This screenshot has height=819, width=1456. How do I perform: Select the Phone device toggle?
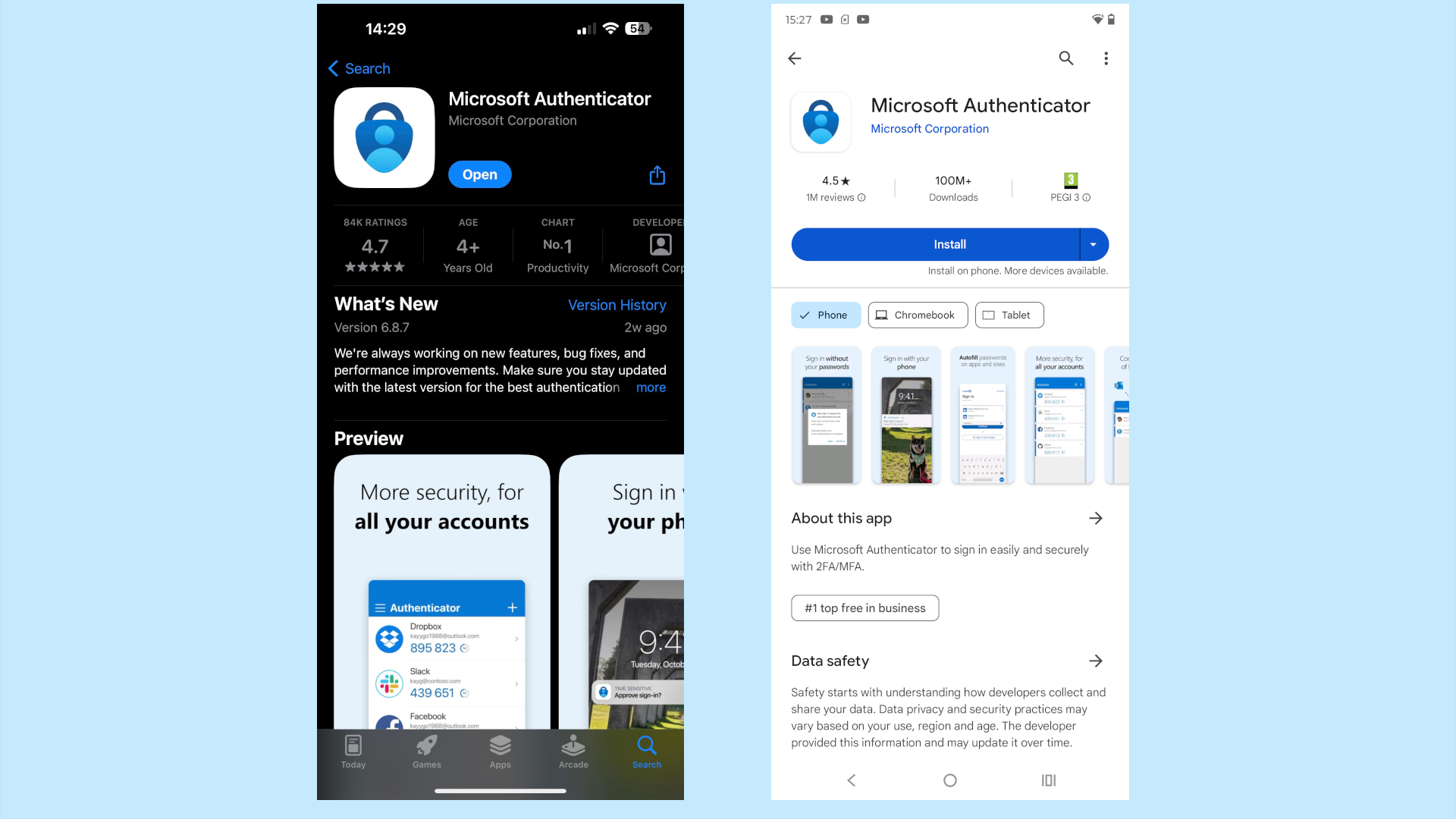(x=826, y=315)
